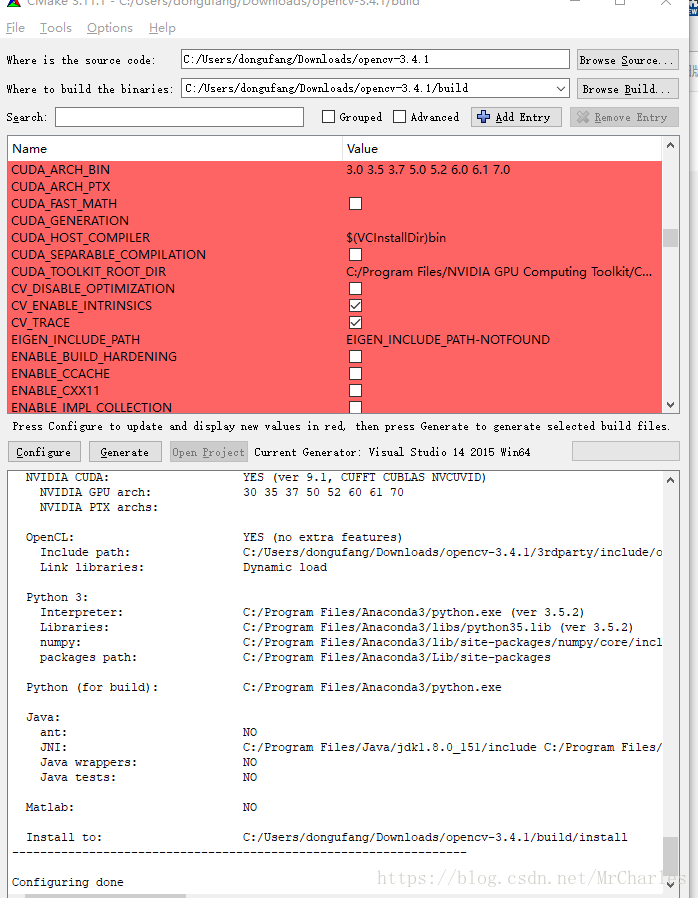Uncheck the CV_TRACE checkbox
698x898 pixels.
click(x=356, y=322)
